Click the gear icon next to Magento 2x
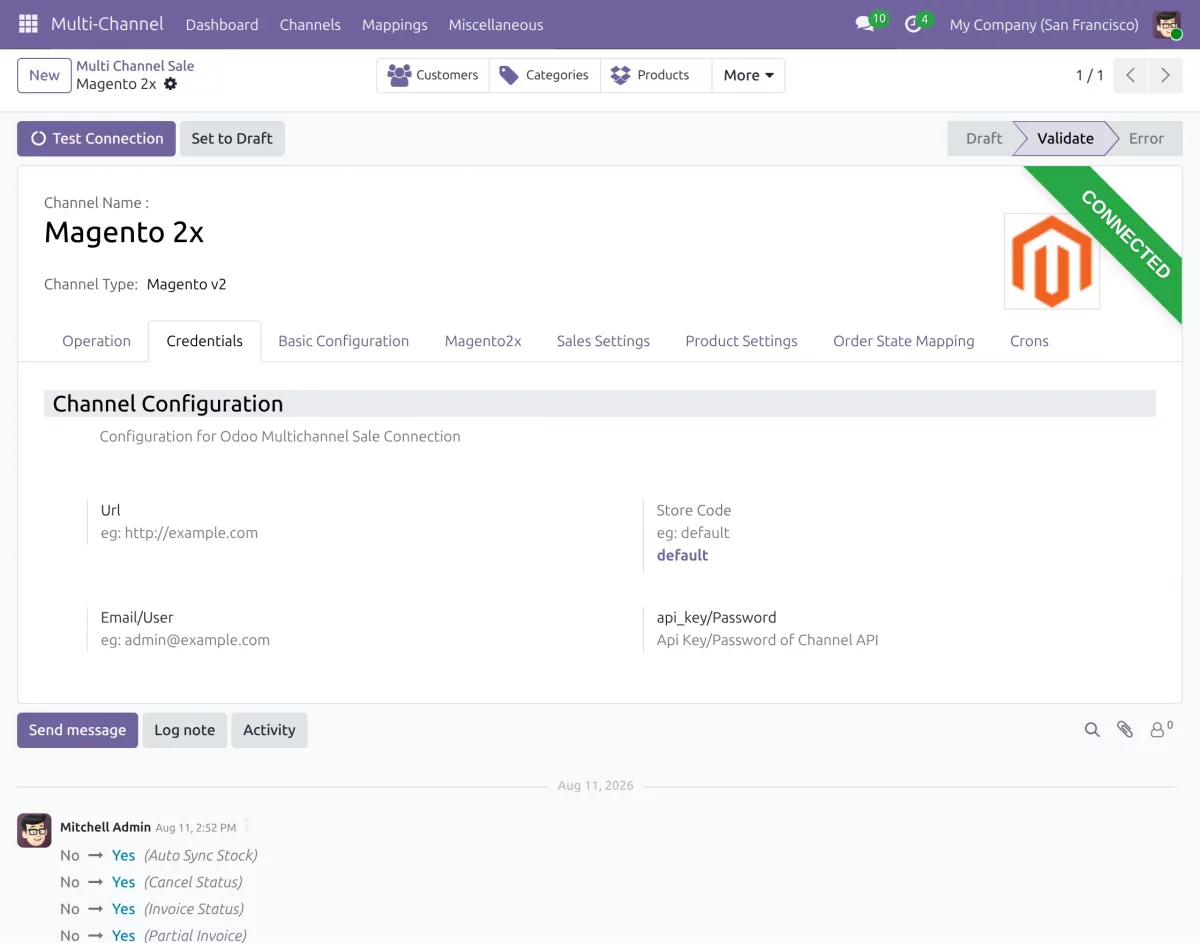Screen dimensions: 1200x943 (x=170, y=84)
